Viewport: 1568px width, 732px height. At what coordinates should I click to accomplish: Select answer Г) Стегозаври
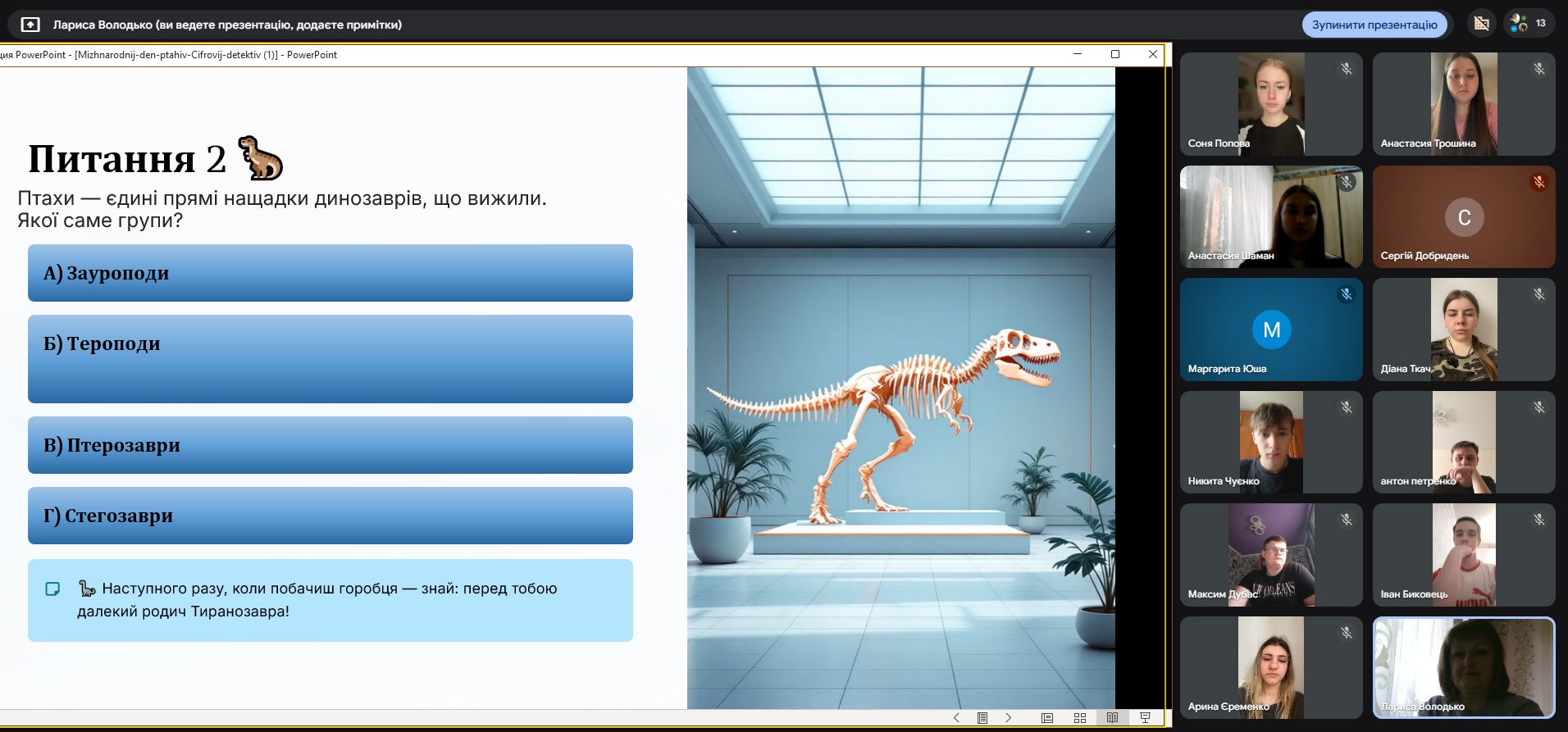pyautogui.click(x=330, y=516)
